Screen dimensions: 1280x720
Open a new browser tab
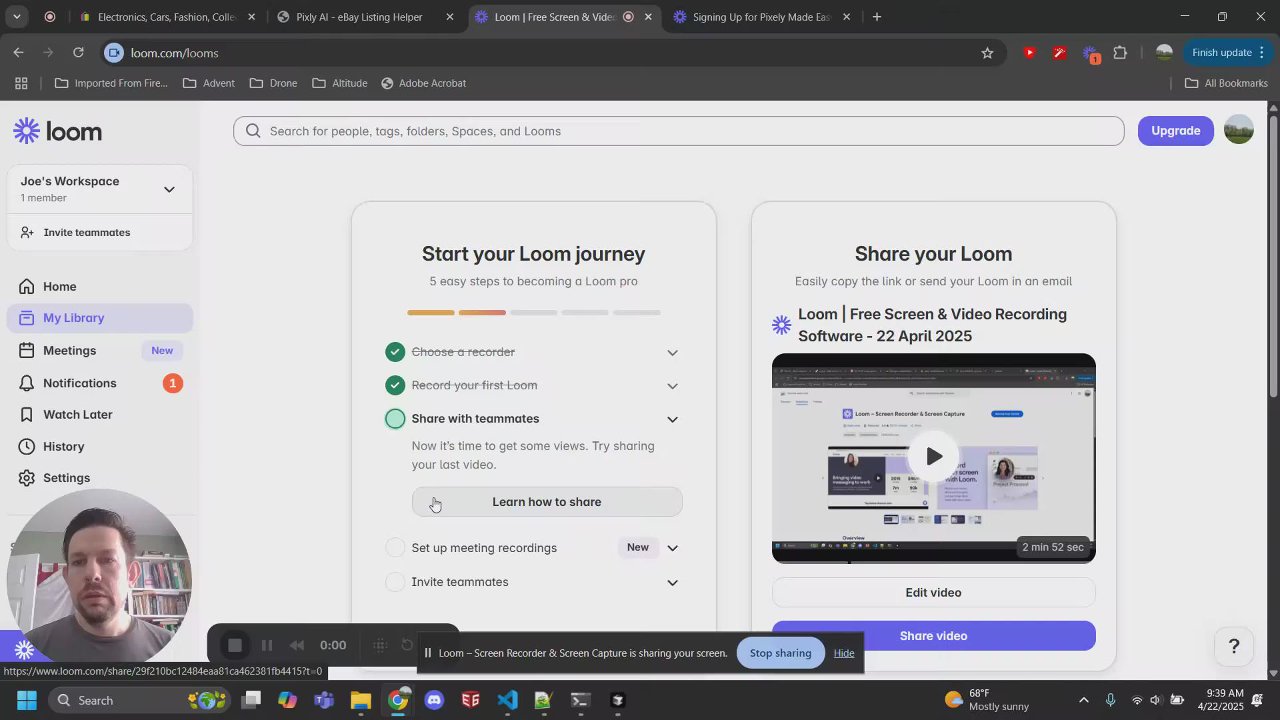tap(877, 17)
